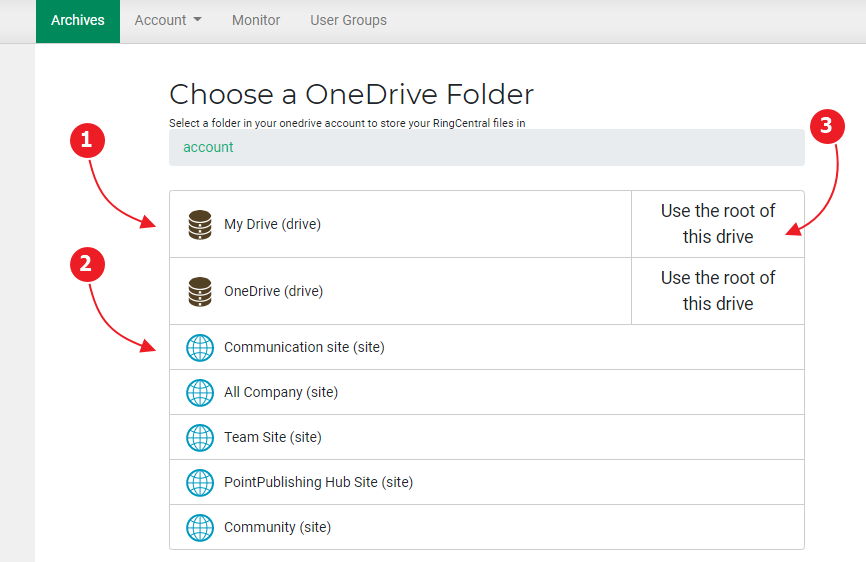The height and width of the screenshot is (562, 866).
Task: Expand the Account dropdown menu
Action: tap(168, 20)
